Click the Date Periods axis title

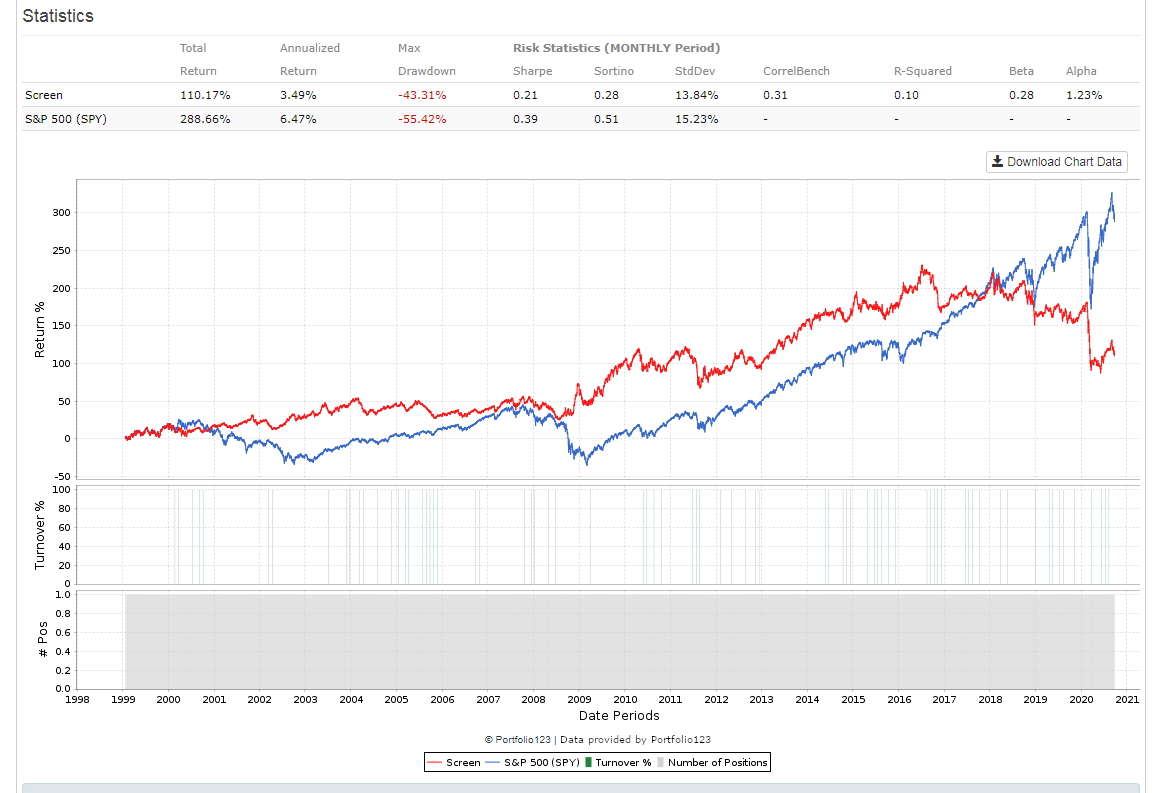point(618,715)
